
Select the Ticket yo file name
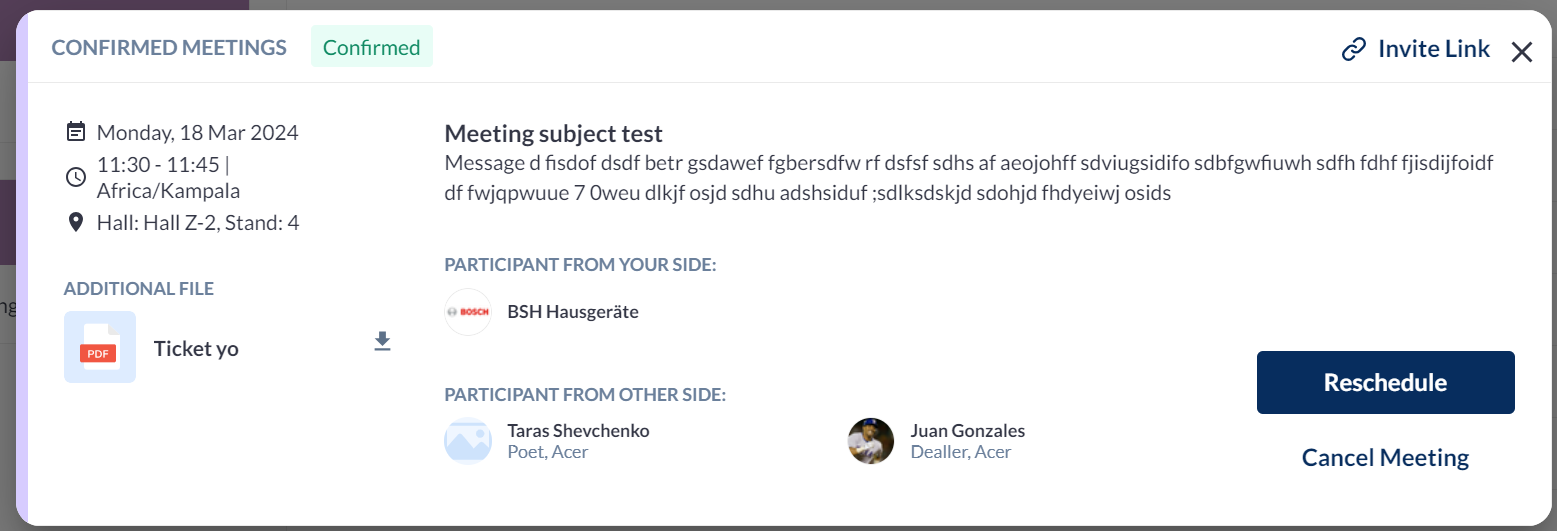tap(196, 349)
